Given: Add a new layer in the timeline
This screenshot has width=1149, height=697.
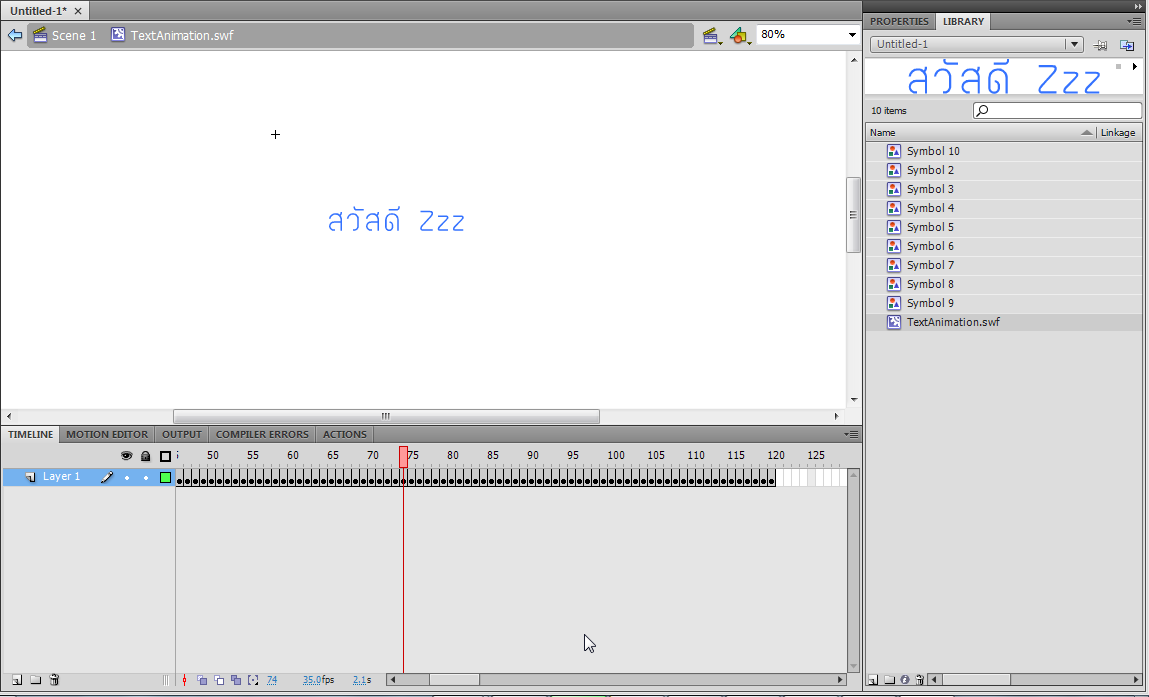Looking at the screenshot, I should [x=17, y=680].
